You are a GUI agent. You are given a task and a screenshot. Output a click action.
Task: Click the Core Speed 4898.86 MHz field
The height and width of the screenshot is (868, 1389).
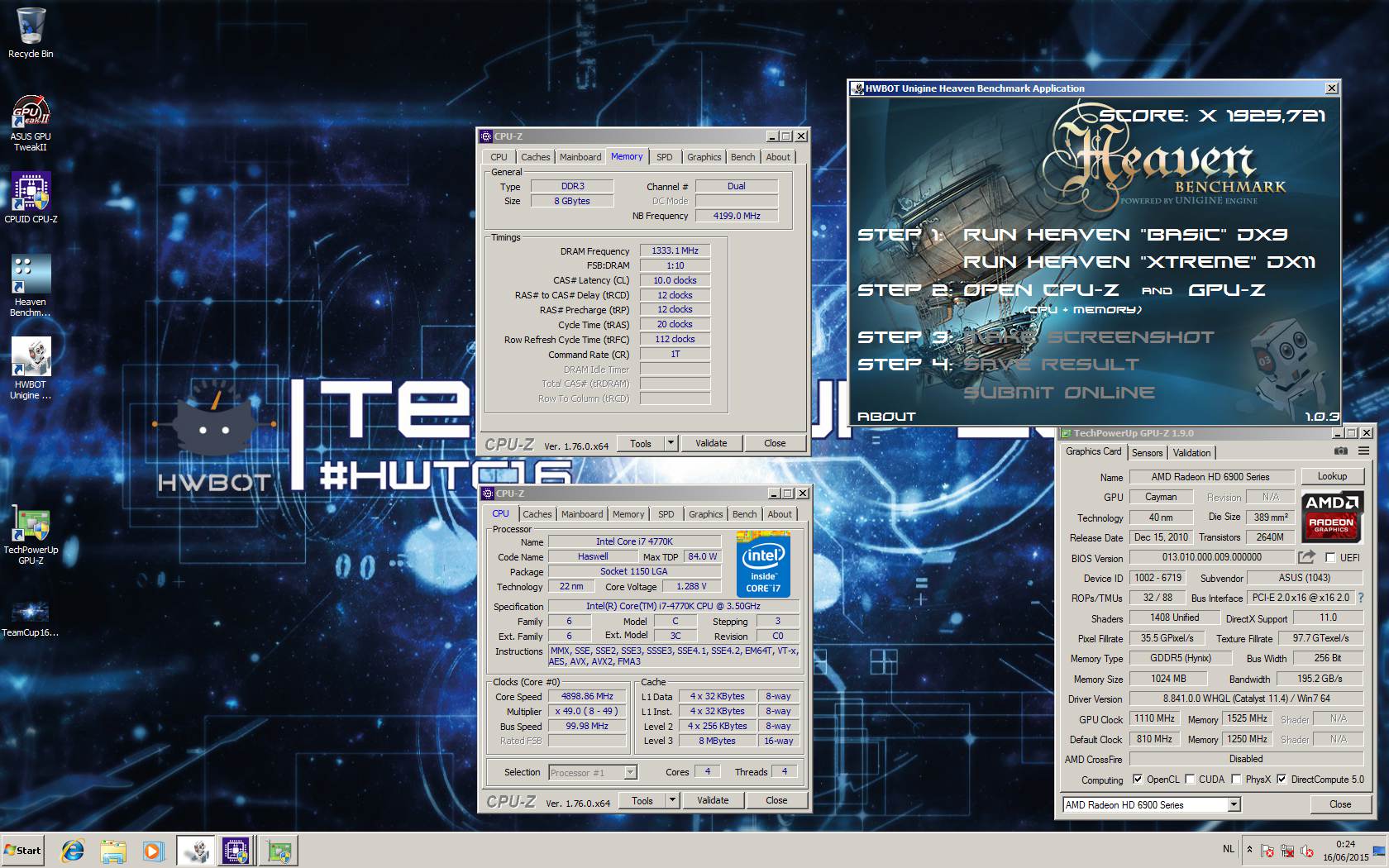(587, 696)
